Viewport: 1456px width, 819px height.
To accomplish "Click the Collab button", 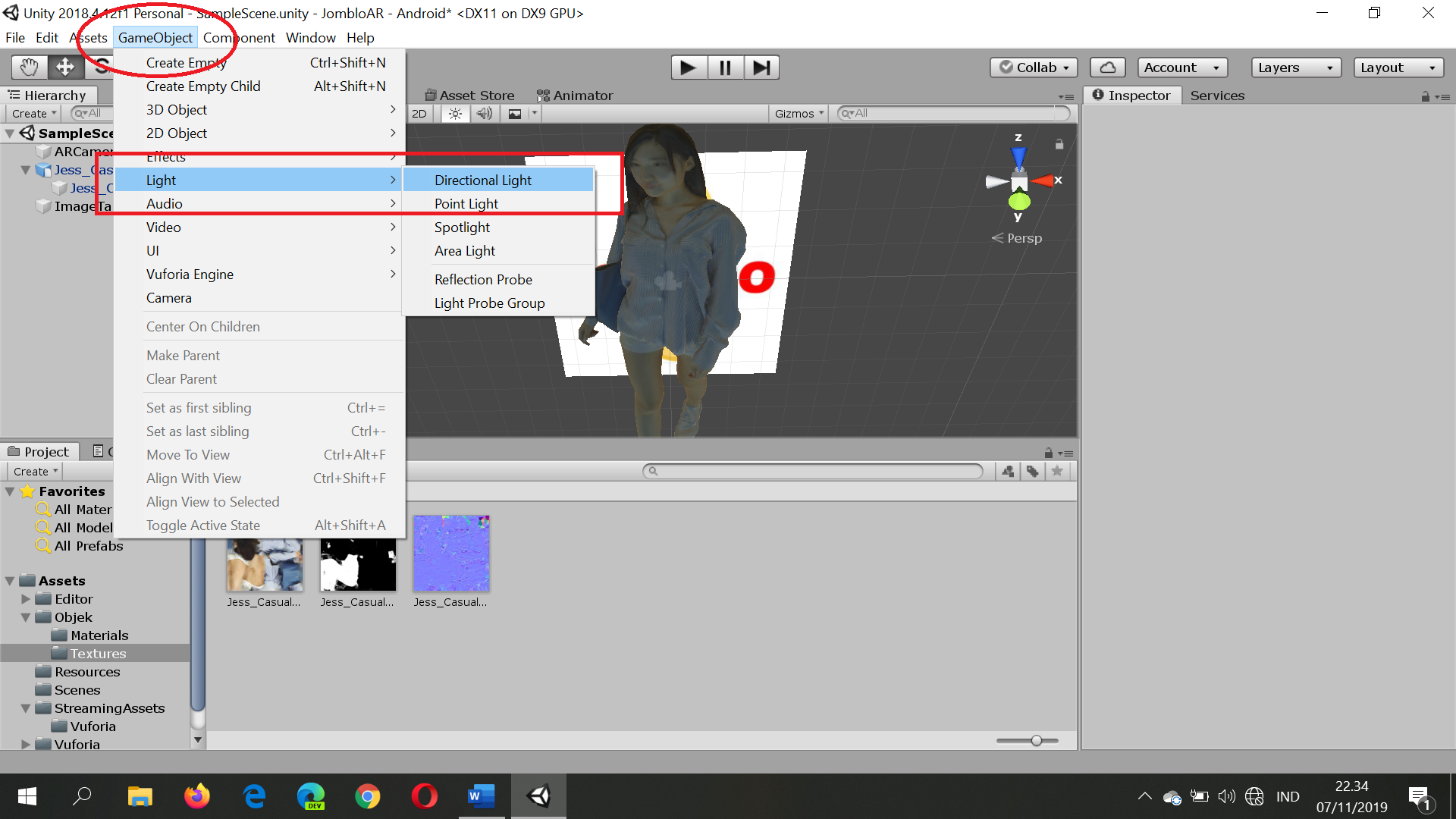I will pyautogui.click(x=1034, y=67).
